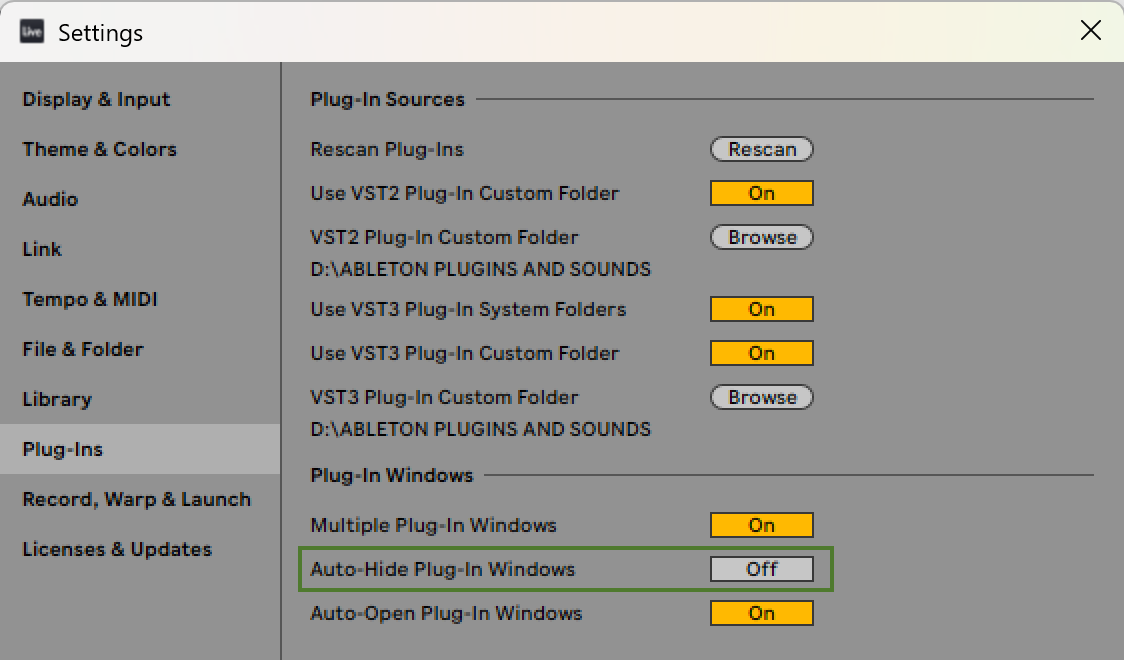Toggle Use VST3 Plug-In System Folders
This screenshot has height=660, width=1124.
point(762,310)
